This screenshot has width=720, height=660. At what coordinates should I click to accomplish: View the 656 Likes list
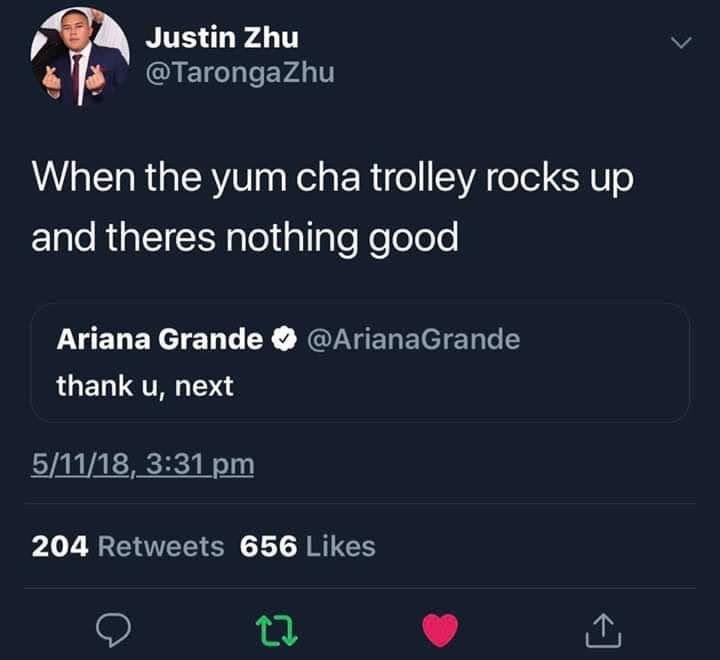[308, 546]
